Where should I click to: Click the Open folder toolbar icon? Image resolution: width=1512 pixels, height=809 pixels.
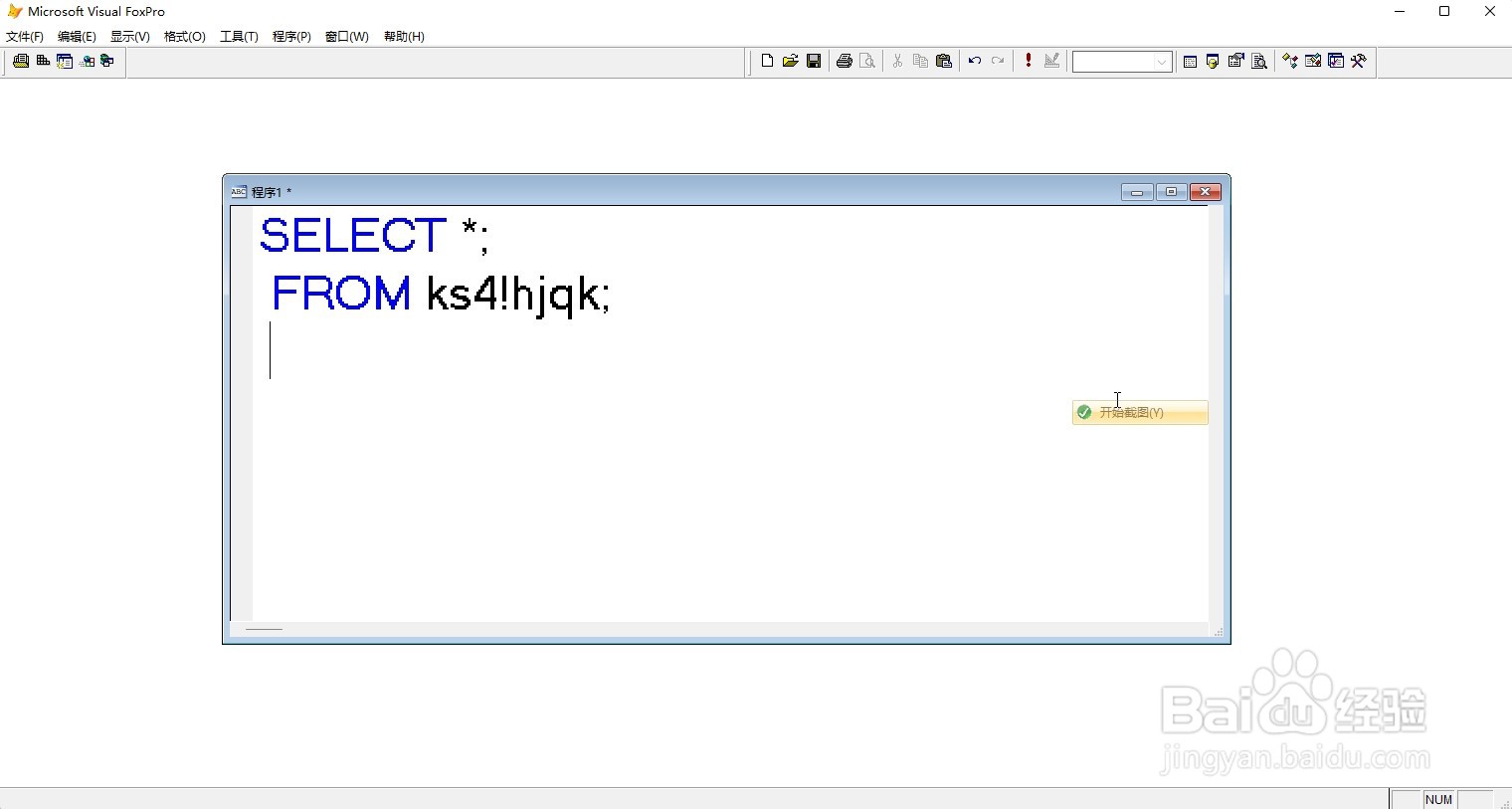790,62
